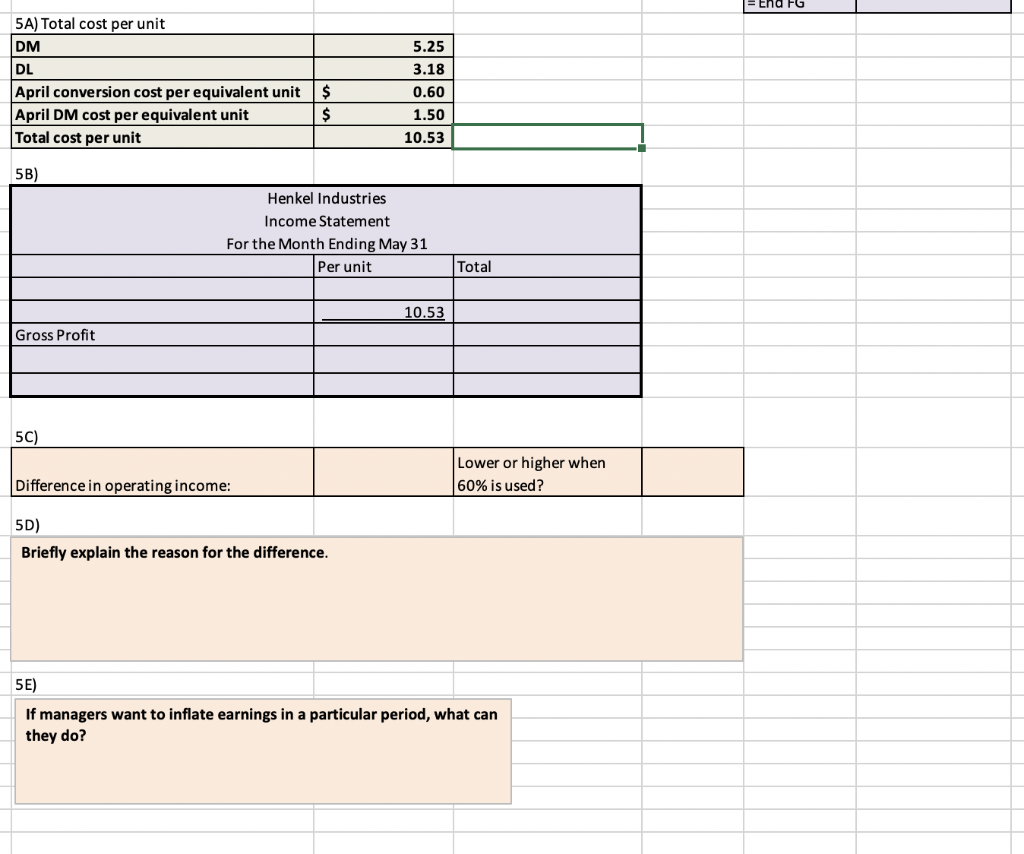Click the empty difference in operating income answer cell
Screen dimensions: 1024x854
383,472
